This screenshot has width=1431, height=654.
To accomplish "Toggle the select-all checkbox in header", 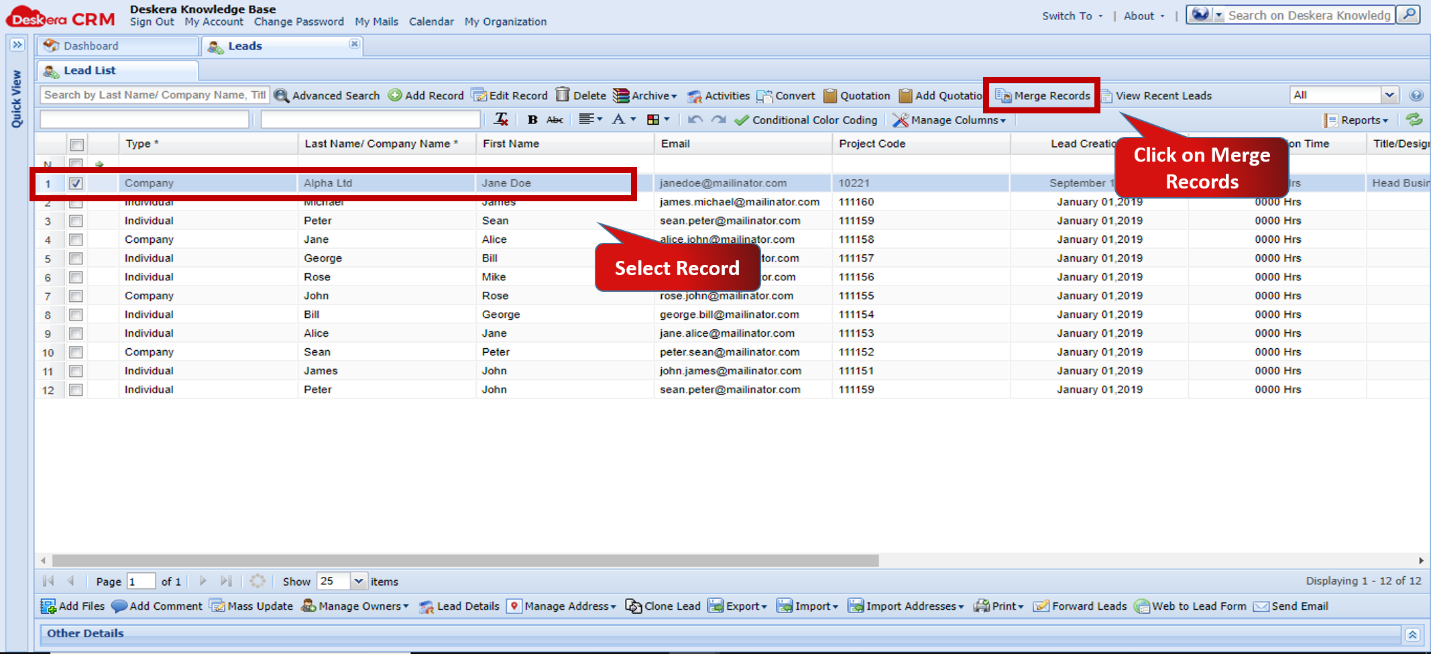I will 77,144.
